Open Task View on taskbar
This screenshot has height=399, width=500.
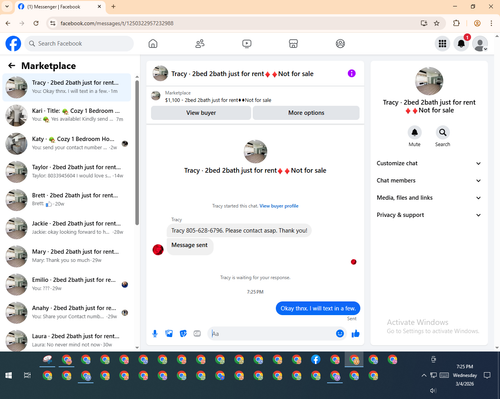click(x=27, y=376)
